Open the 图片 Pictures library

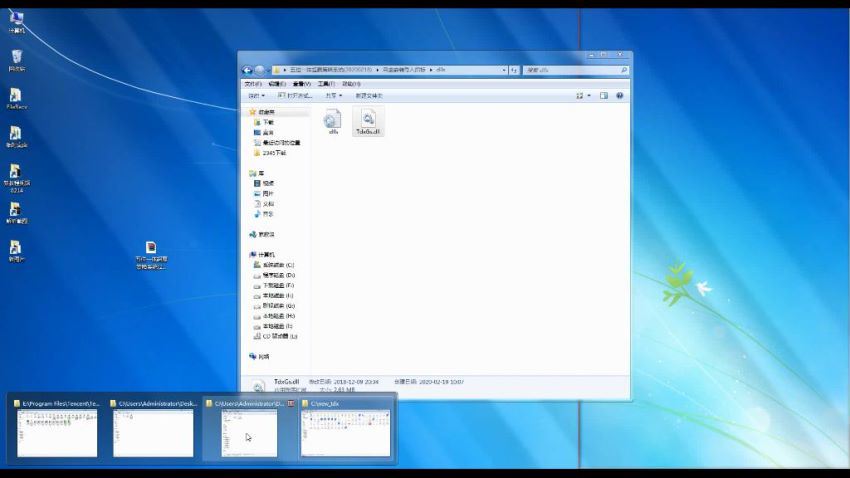[x=264, y=193]
